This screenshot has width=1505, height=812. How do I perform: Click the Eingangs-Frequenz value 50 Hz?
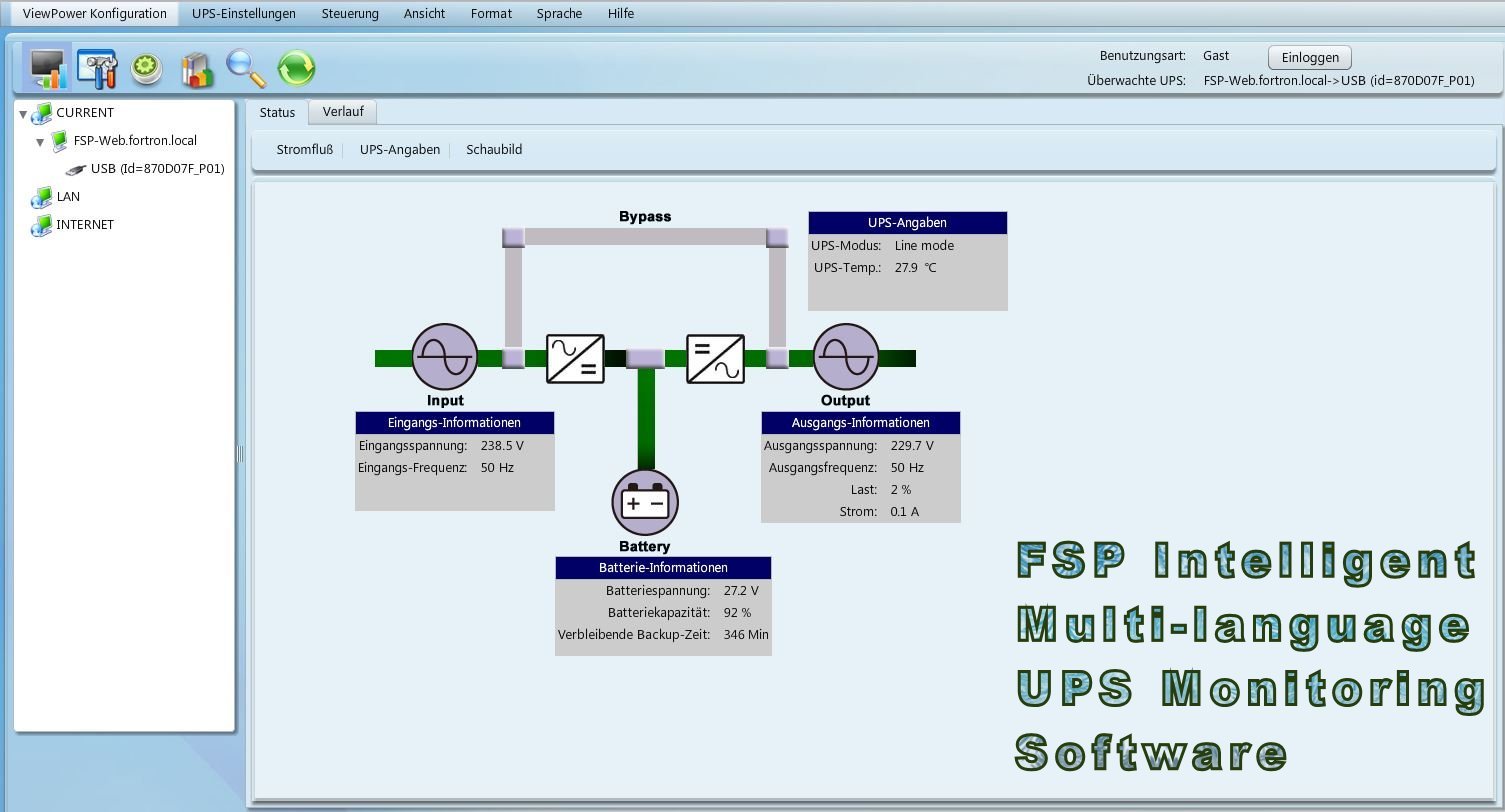pos(497,468)
